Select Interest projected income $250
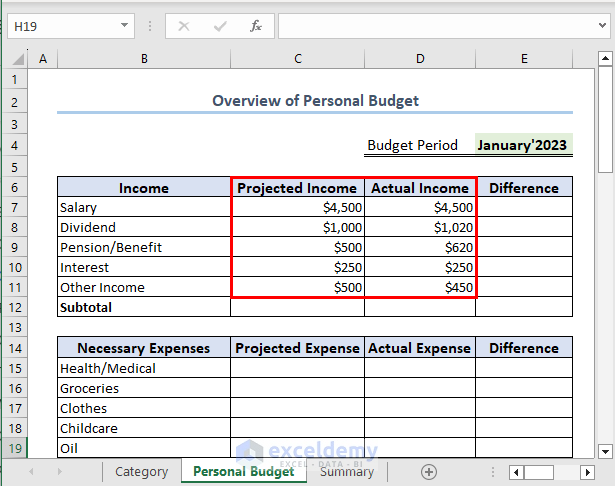 click(298, 267)
